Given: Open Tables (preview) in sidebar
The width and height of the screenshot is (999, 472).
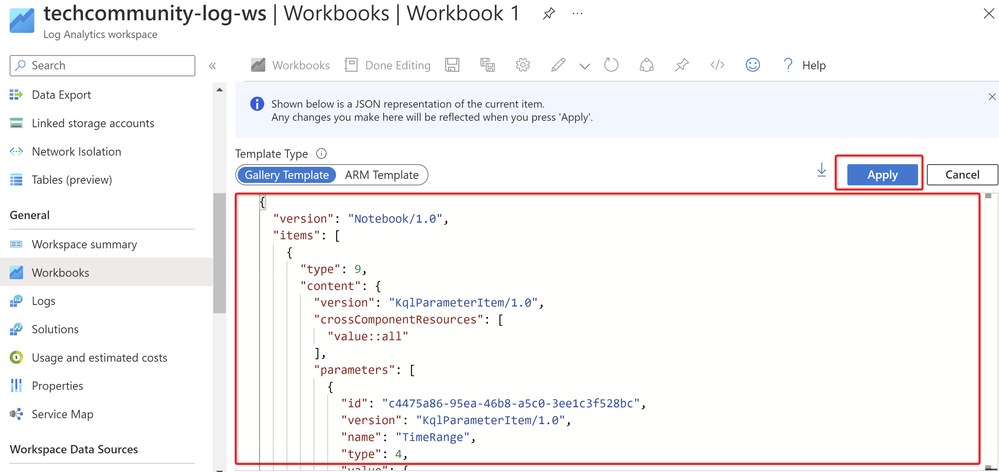Looking at the screenshot, I should (x=72, y=180).
